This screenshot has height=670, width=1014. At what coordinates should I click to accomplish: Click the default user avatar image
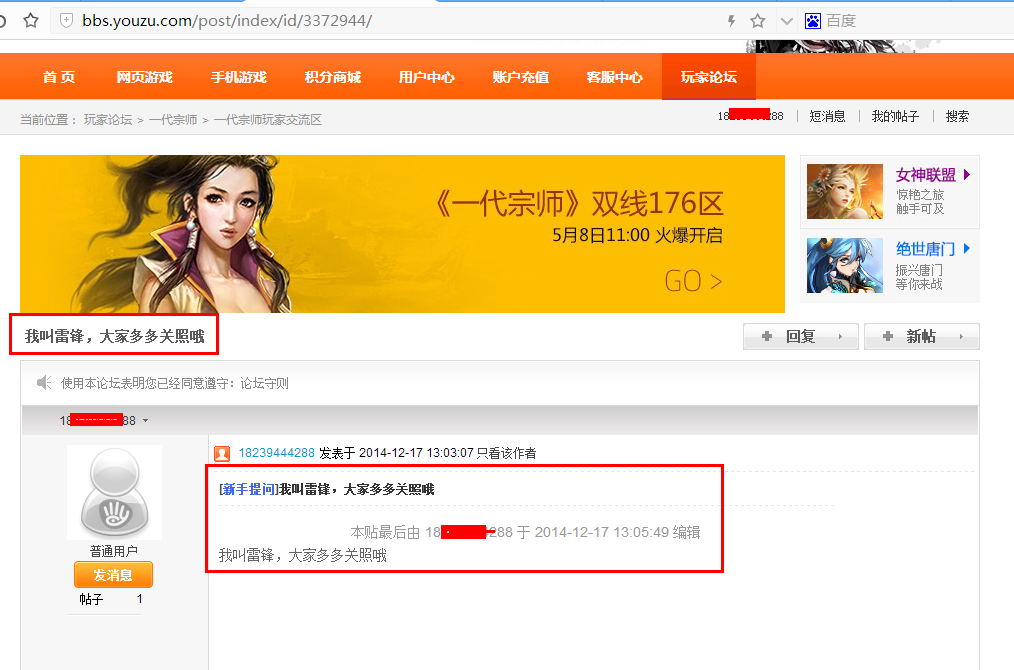(x=114, y=492)
